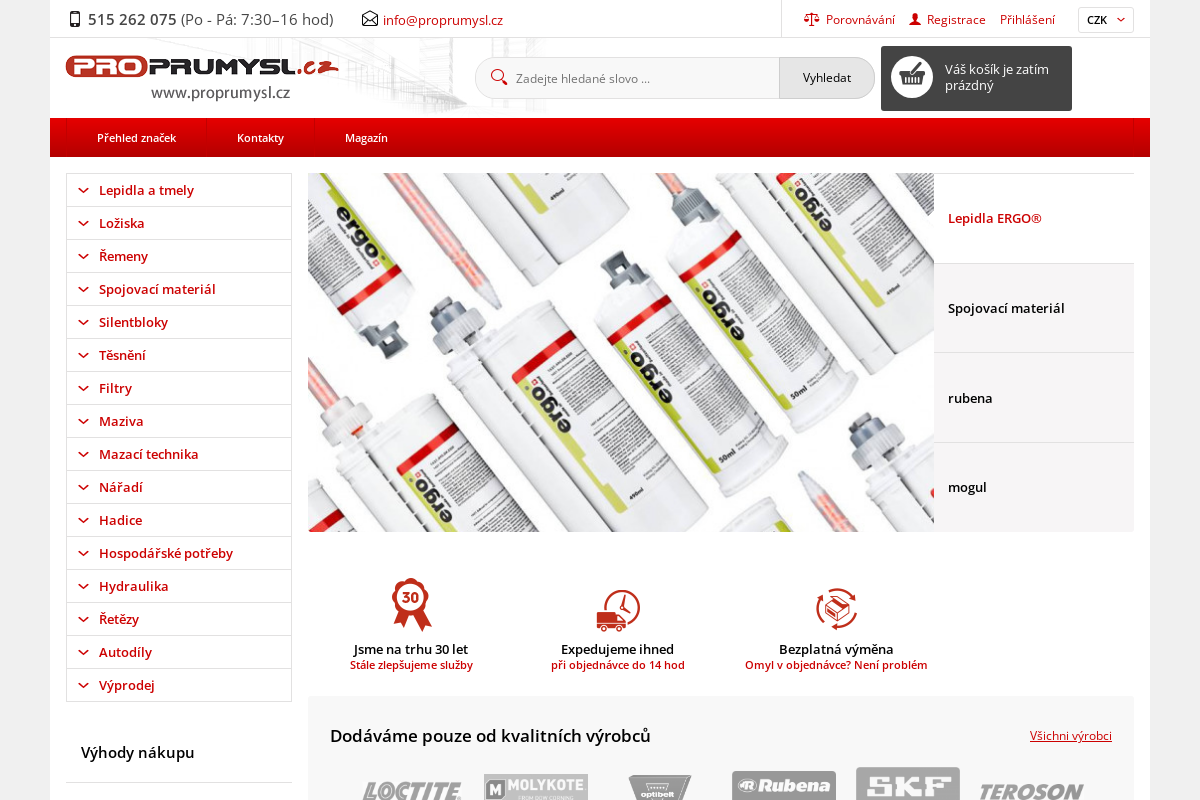This screenshot has width=1200, height=800.
Task: Click the 30 years award ribbon icon
Action: coord(411,604)
